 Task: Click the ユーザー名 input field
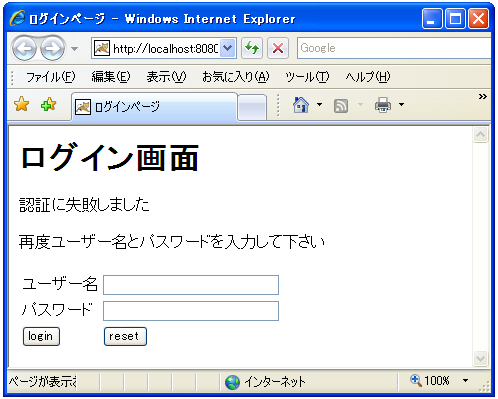pos(191,285)
